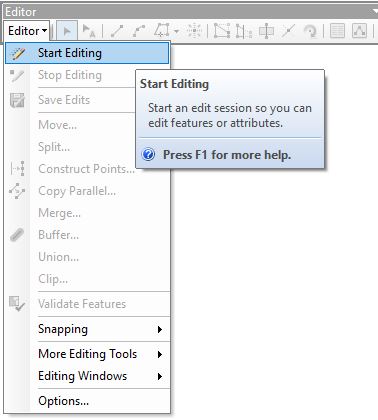Viewport: 378px width, 420px height.
Task: Choose Start Editing from the menu
Action: [x=87, y=53]
